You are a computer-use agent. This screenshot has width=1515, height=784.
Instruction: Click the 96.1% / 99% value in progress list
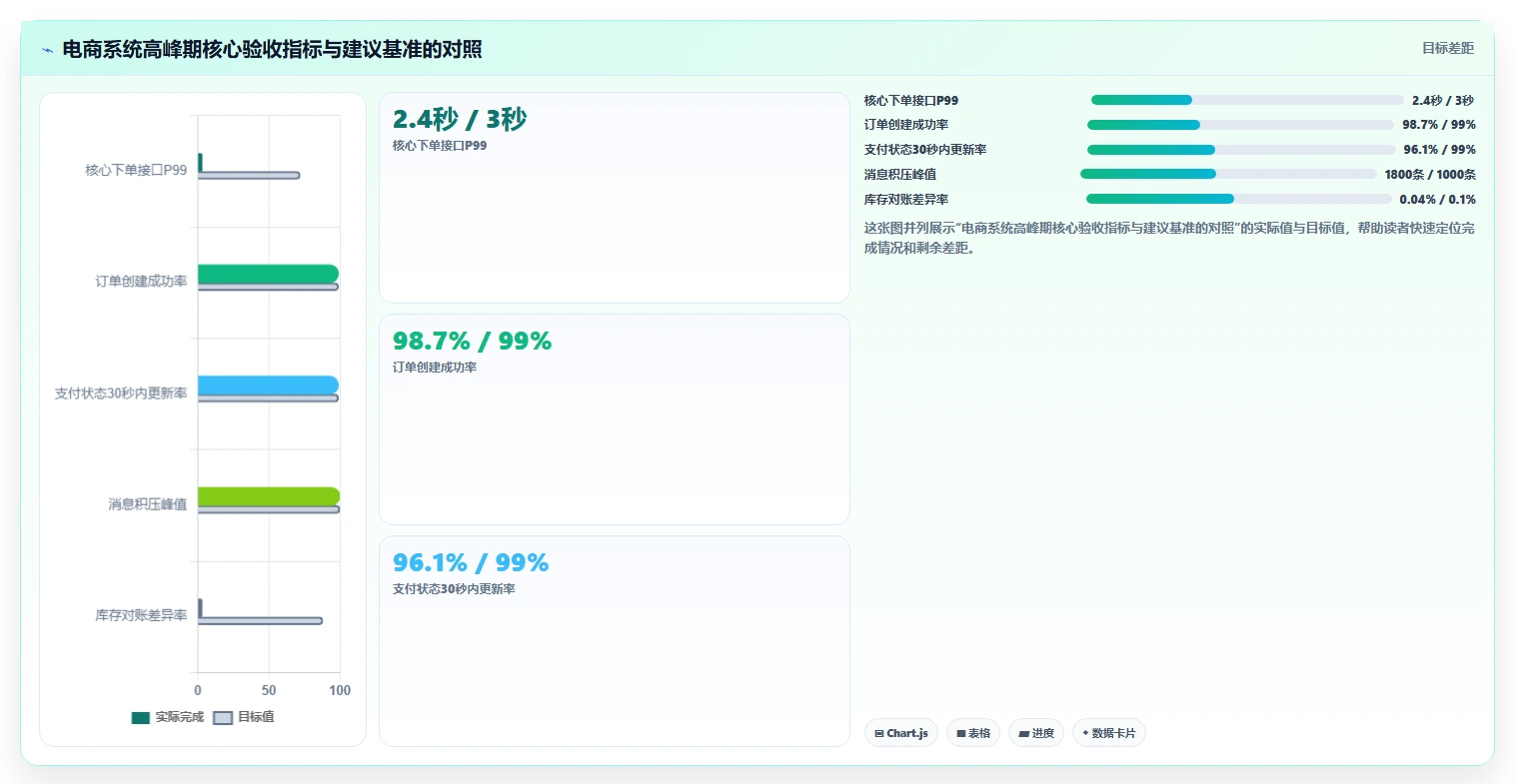1439,150
